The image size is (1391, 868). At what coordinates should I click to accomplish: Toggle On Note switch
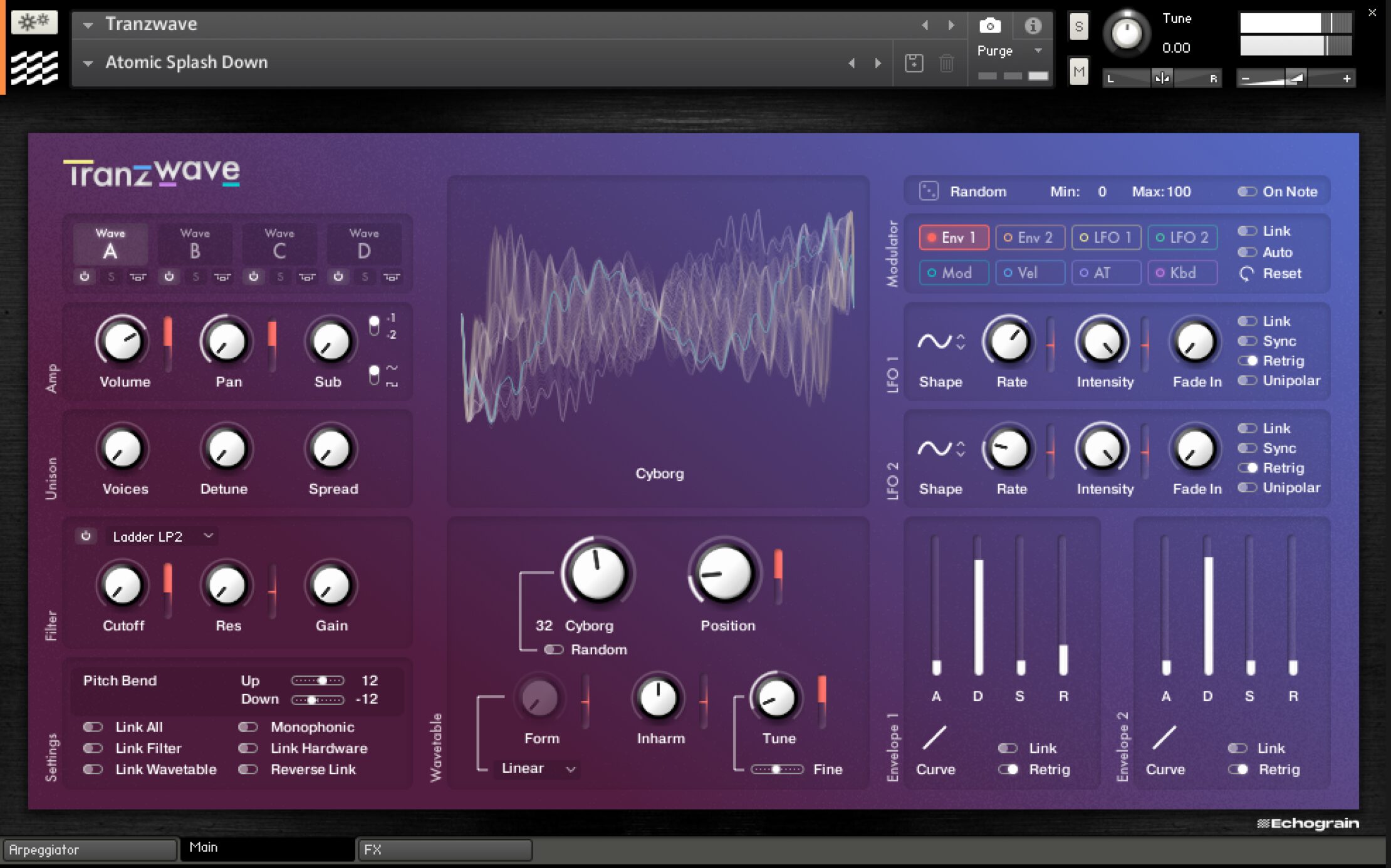(x=1246, y=192)
